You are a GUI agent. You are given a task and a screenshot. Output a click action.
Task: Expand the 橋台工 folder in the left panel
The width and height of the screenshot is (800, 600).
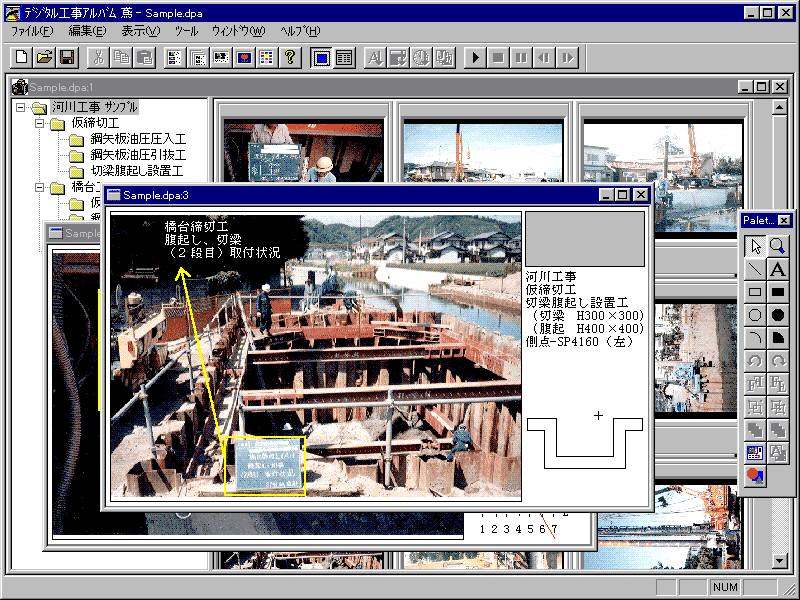coord(39,187)
